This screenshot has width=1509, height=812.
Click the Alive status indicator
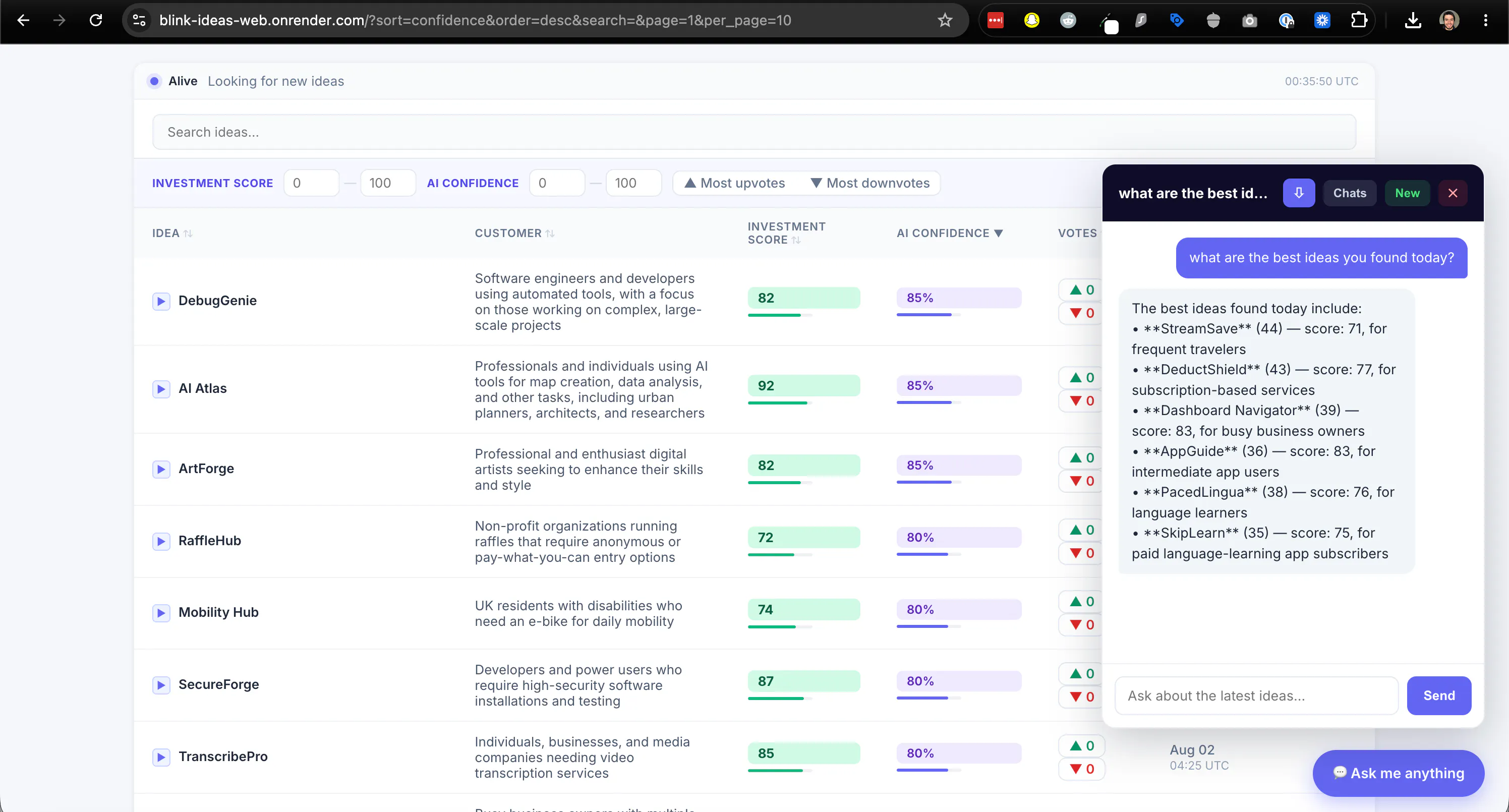154,81
